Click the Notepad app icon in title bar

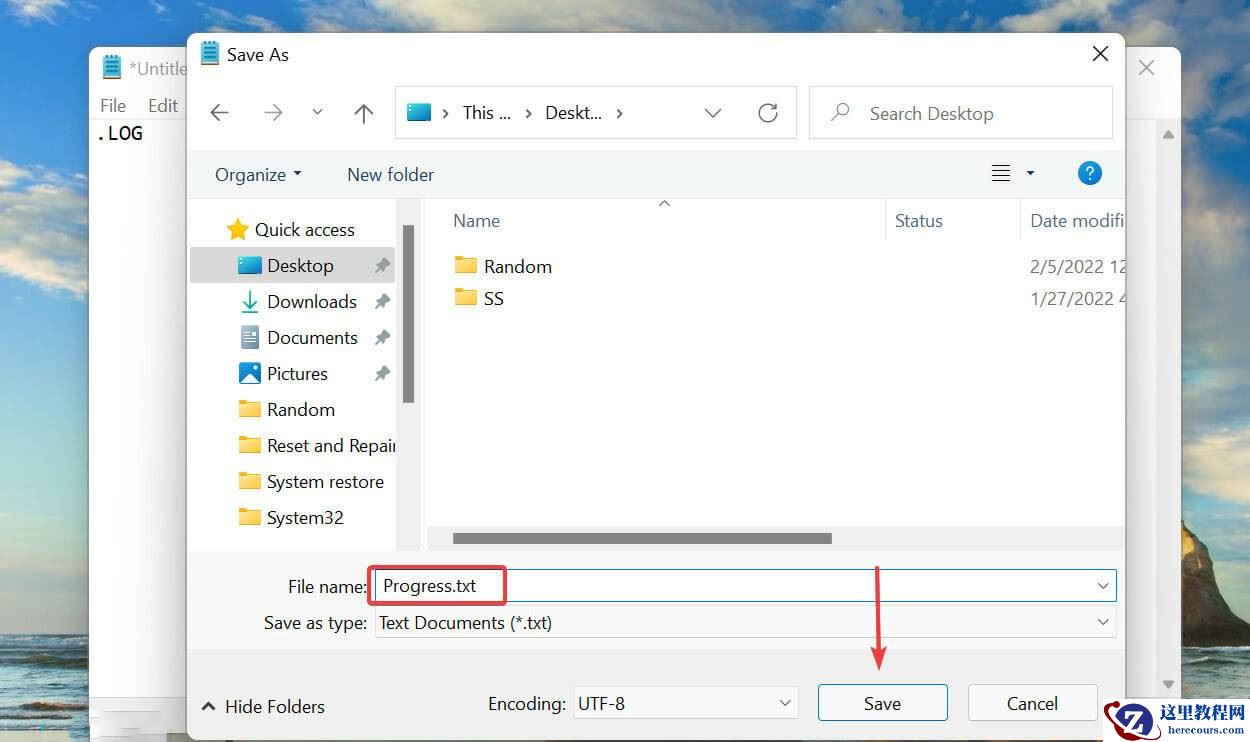112,67
